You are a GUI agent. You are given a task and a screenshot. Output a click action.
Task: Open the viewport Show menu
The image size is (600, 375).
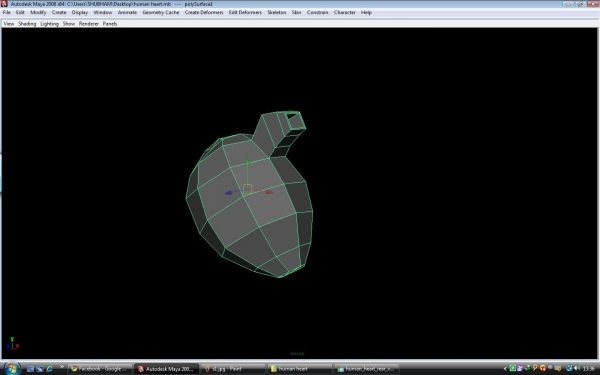(x=68, y=24)
